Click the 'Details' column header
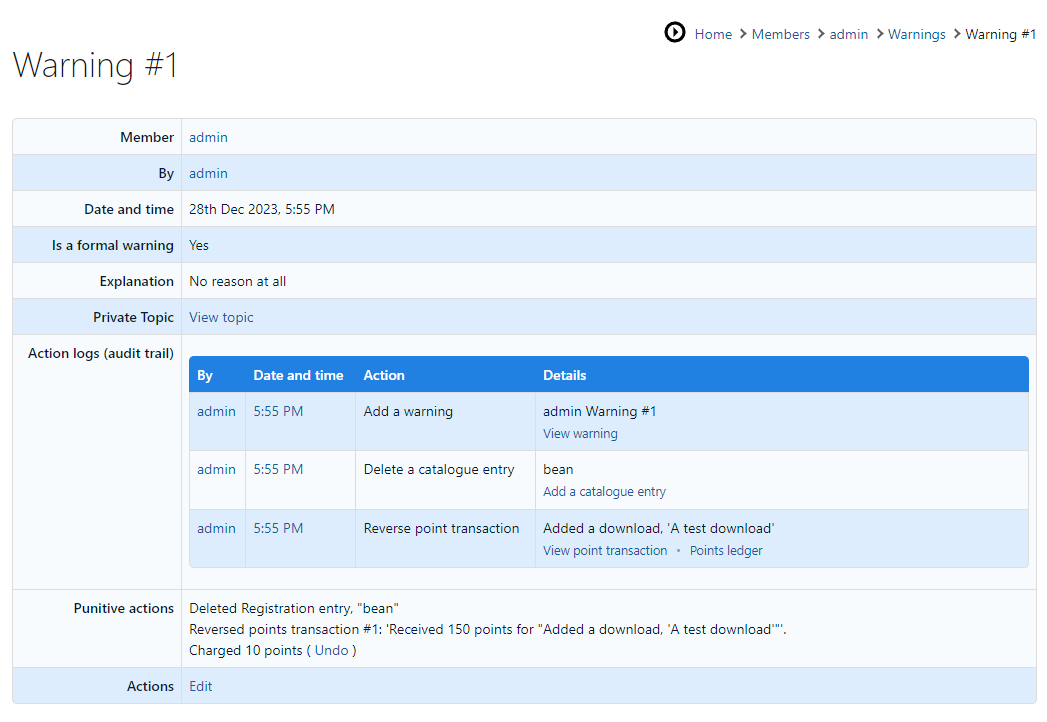 point(564,375)
